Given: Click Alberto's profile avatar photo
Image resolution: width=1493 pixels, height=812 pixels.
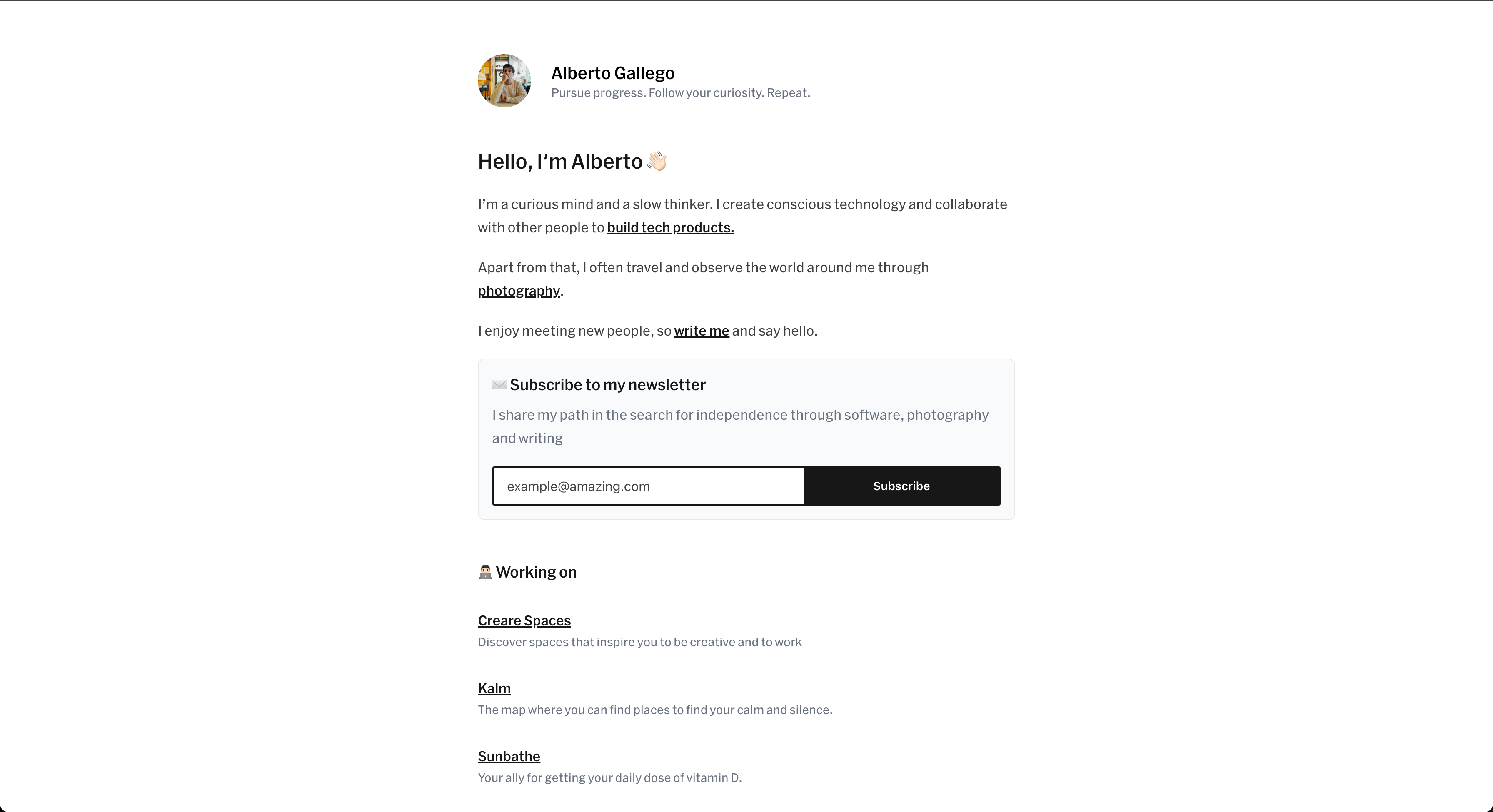Looking at the screenshot, I should 504,80.
